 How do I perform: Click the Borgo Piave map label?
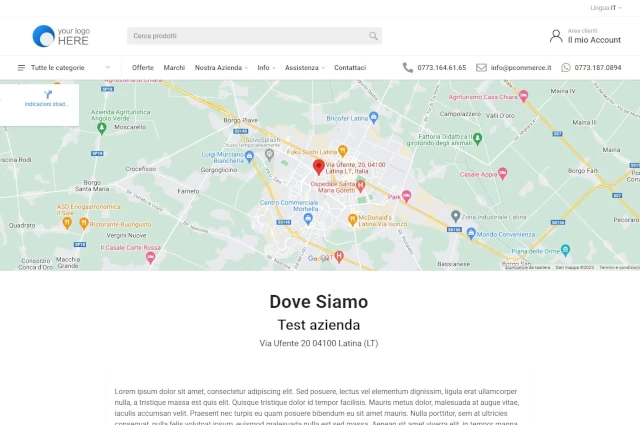[x=240, y=120]
